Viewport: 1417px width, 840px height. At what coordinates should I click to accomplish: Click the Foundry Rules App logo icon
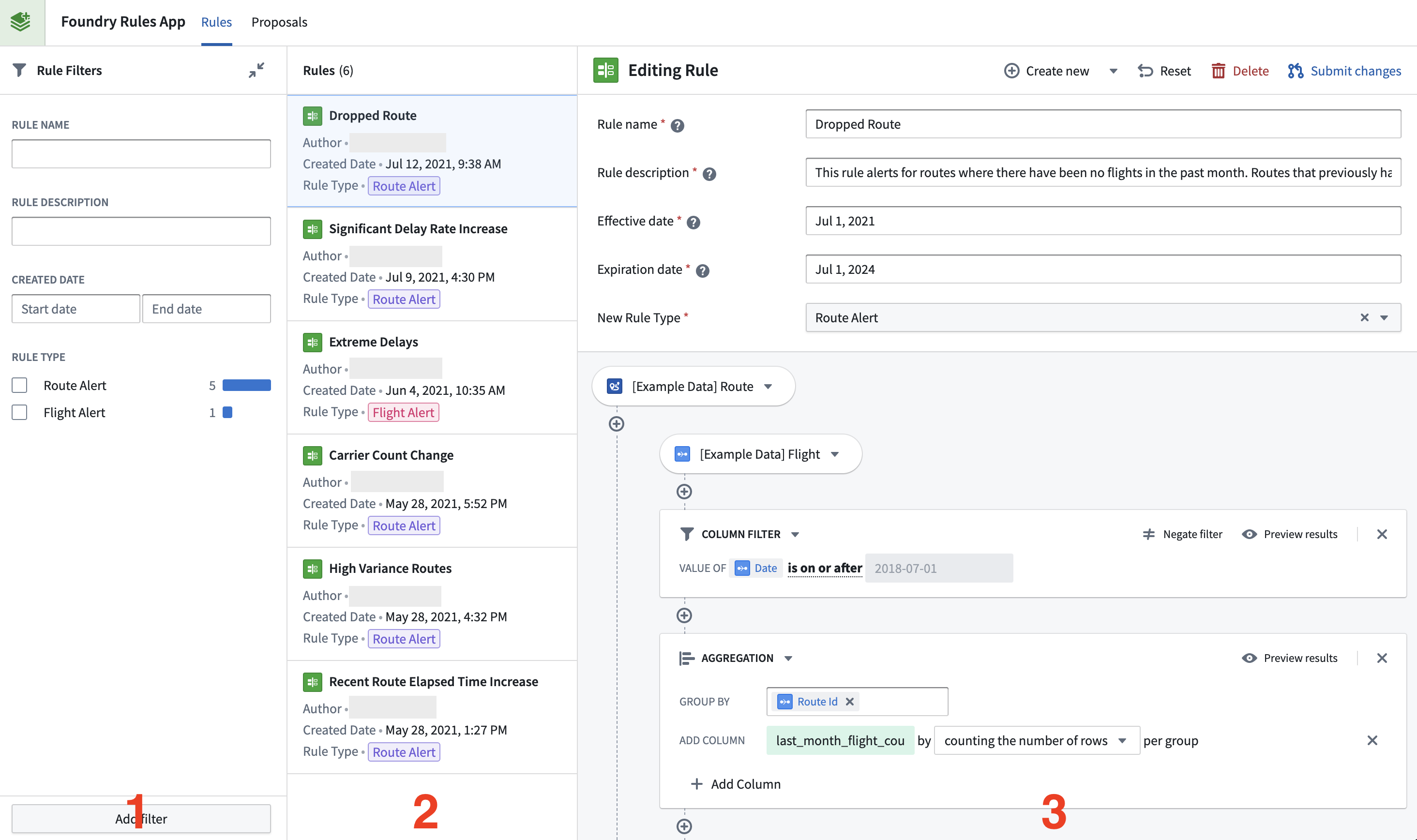[x=21, y=21]
